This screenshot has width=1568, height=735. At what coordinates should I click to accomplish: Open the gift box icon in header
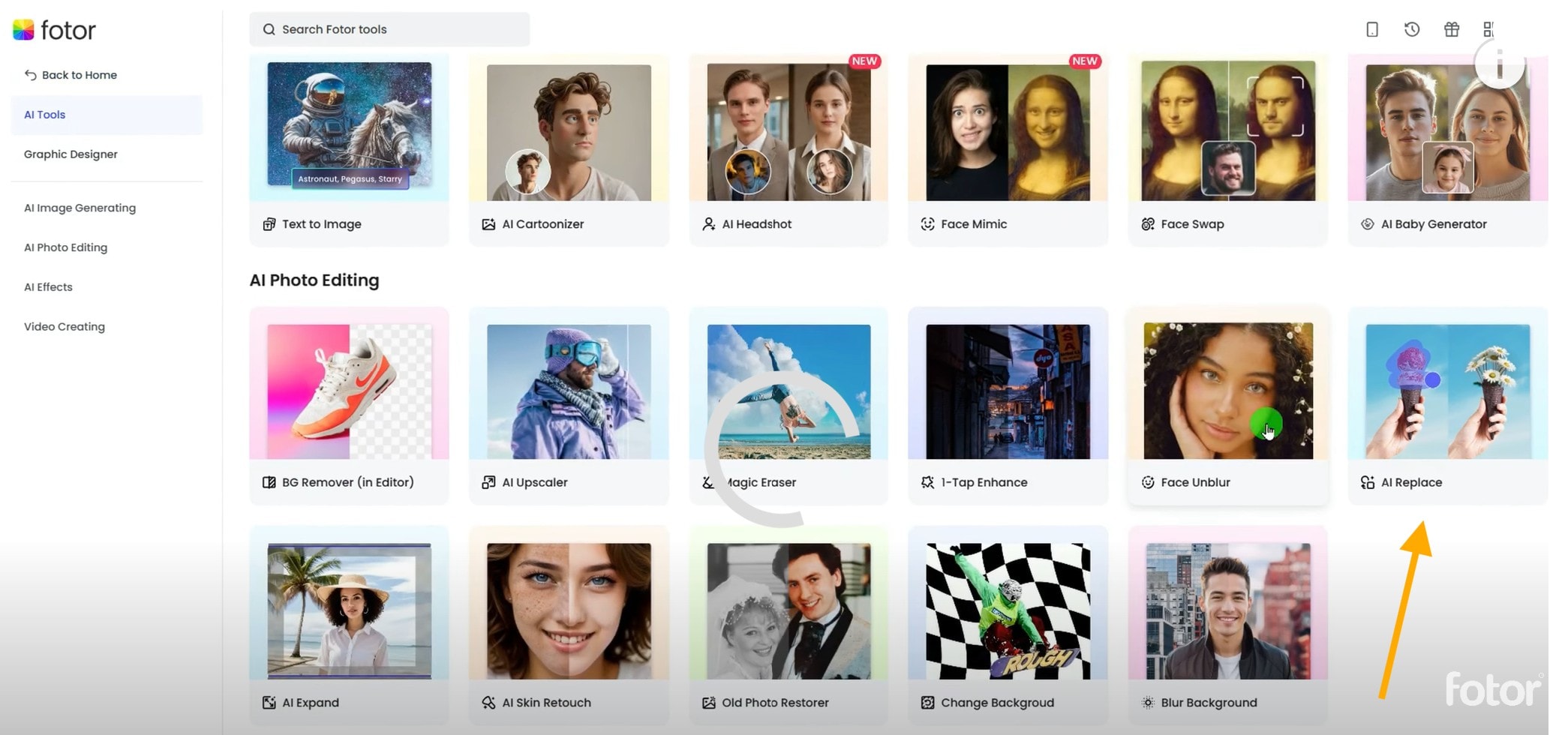(1451, 29)
